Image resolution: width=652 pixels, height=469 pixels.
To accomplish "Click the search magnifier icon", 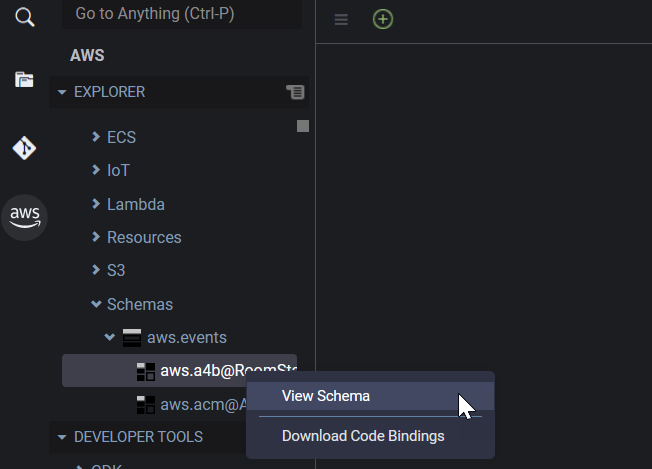I will point(24,17).
